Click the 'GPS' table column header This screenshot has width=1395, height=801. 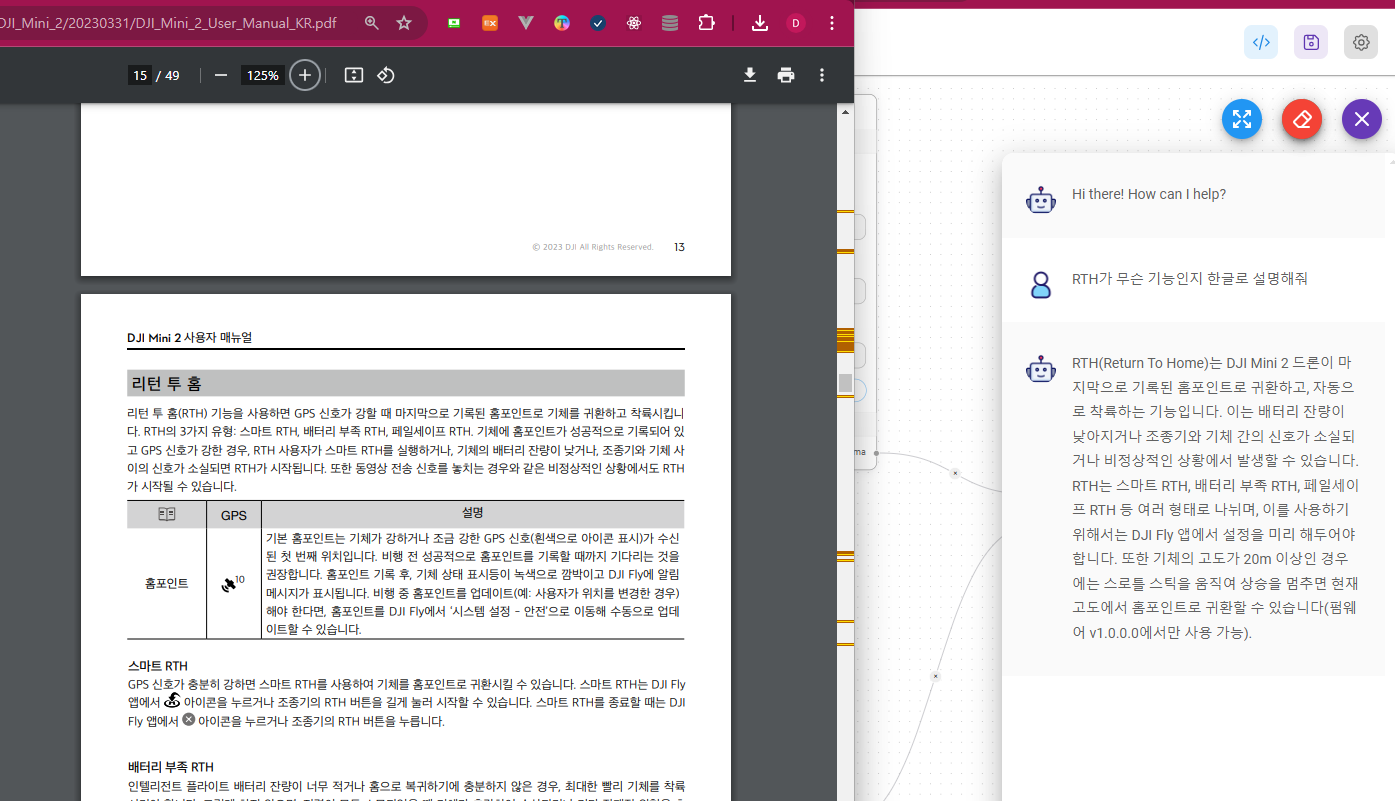coord(234,515)
